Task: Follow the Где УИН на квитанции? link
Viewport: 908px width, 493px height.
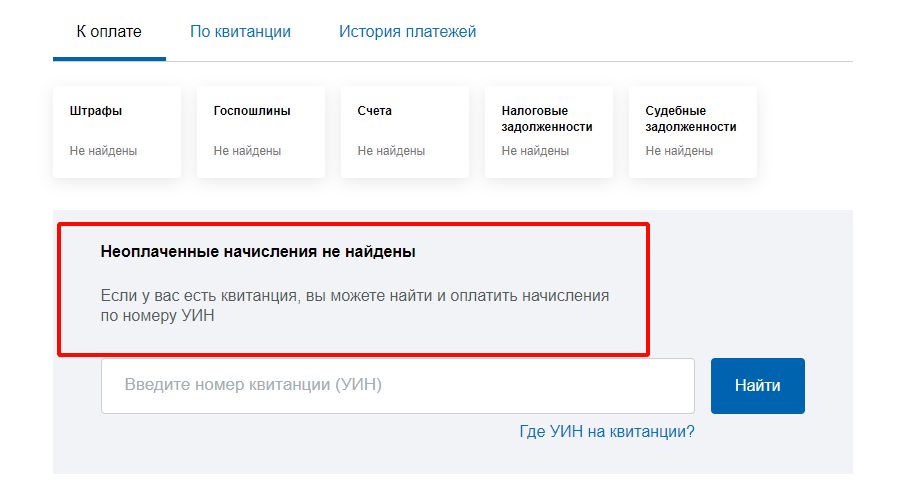Action: [x=606, y=432]
